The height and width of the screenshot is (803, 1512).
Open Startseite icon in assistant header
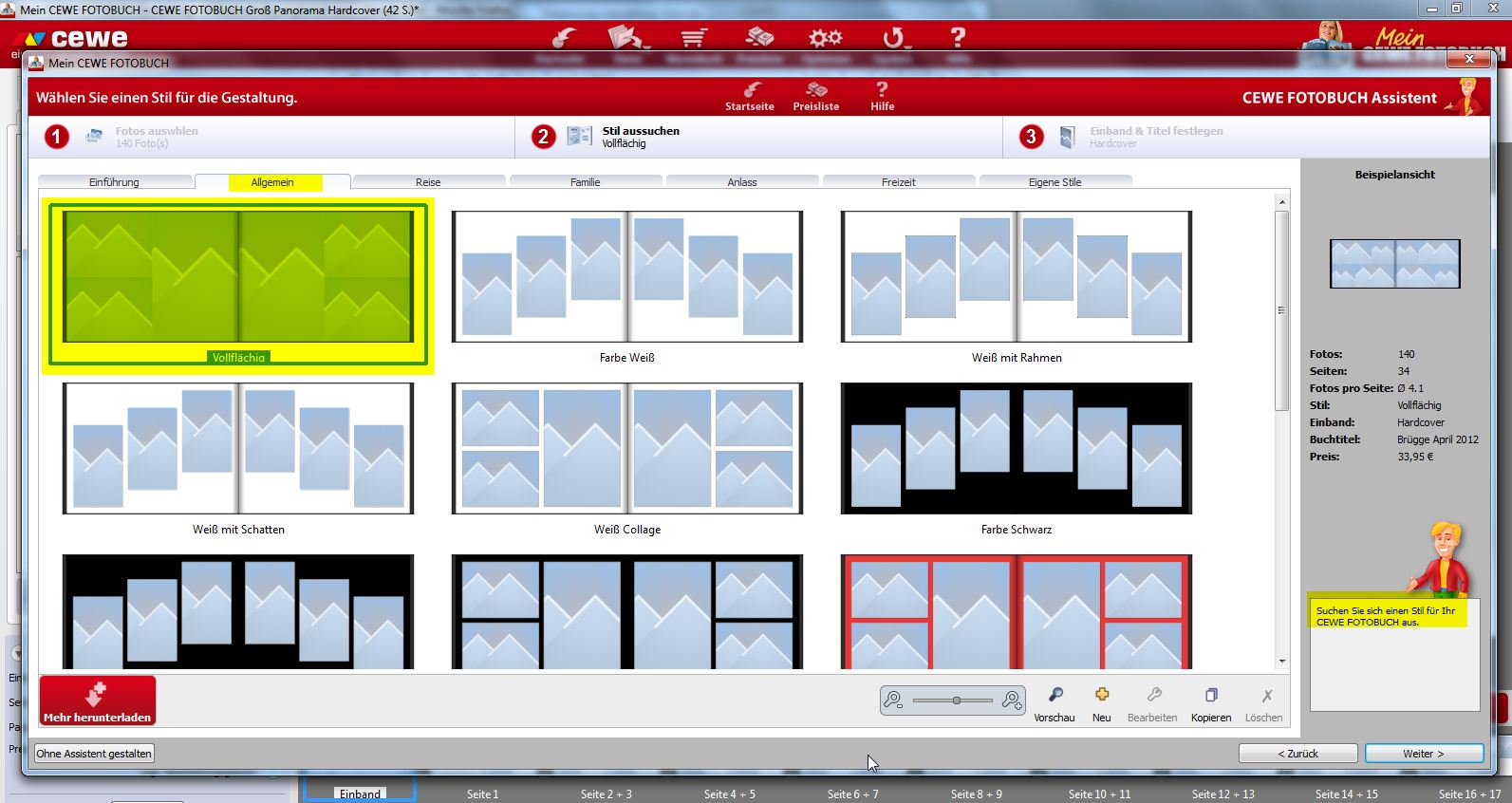tap(750, 96)
